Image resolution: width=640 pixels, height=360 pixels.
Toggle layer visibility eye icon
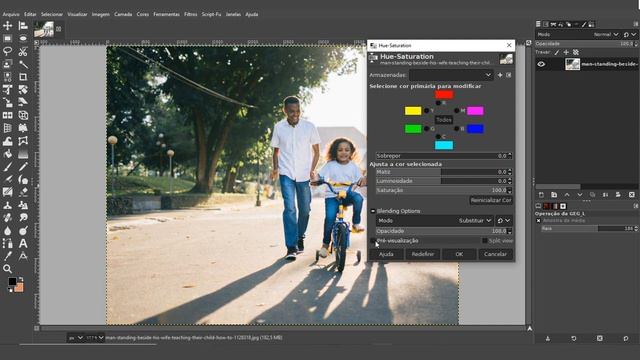[x=541, y=64]
